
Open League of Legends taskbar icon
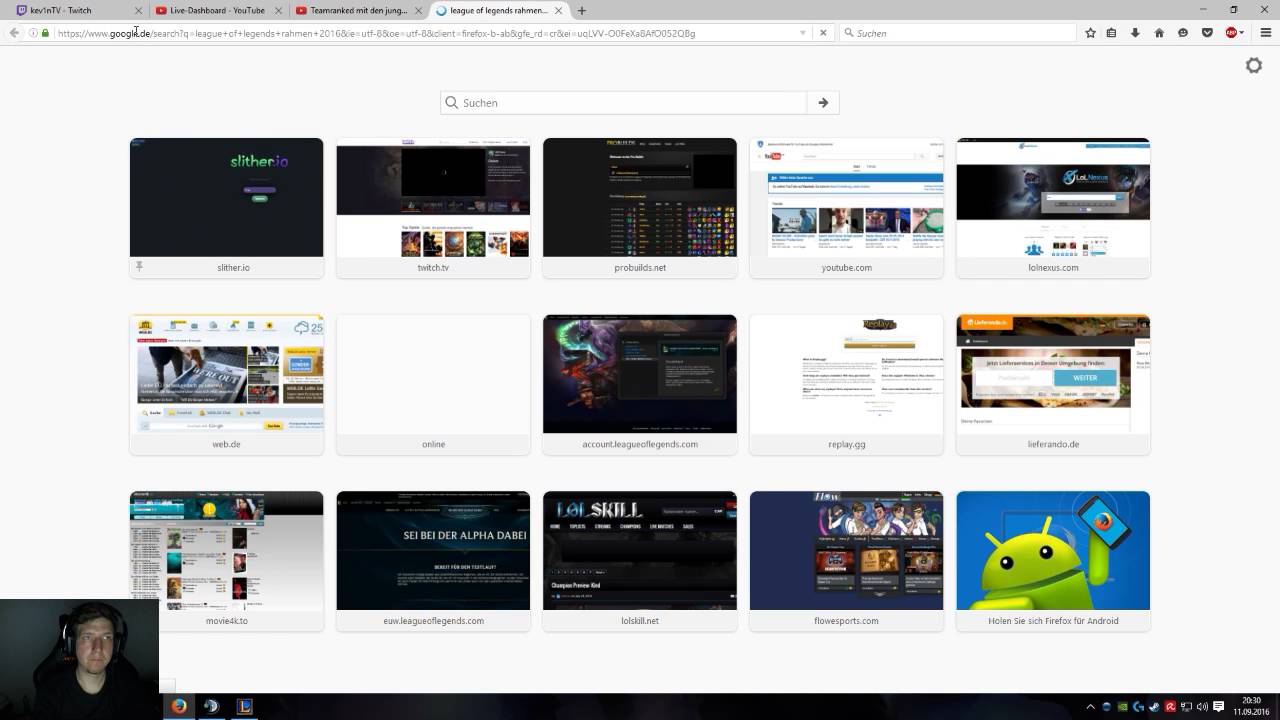244,706
